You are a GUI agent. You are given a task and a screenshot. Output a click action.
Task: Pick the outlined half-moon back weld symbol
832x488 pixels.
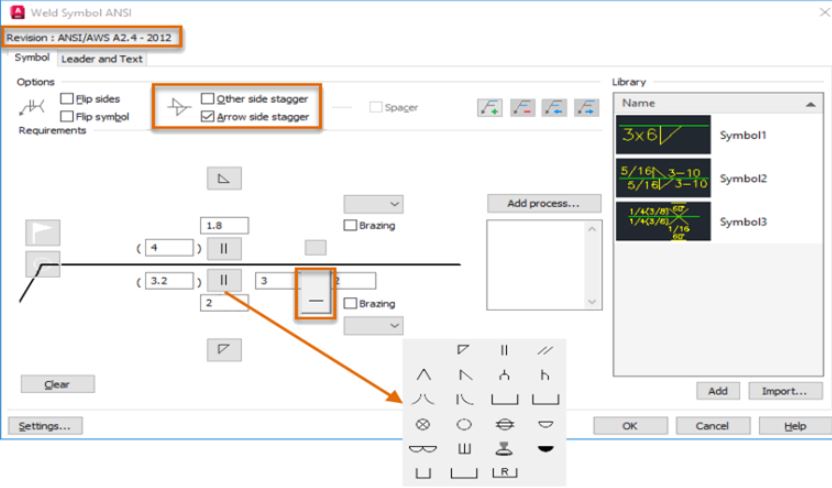(545, 424)
